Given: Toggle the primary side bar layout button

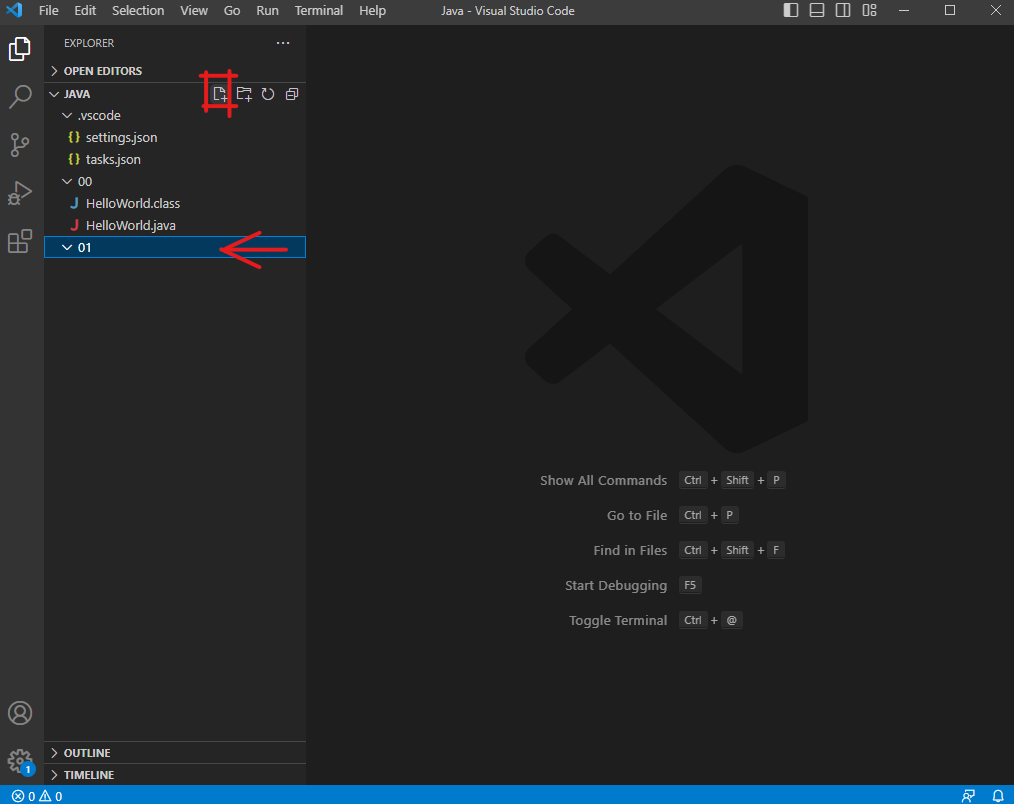Looking at the screenshot, I should [791, 11].
